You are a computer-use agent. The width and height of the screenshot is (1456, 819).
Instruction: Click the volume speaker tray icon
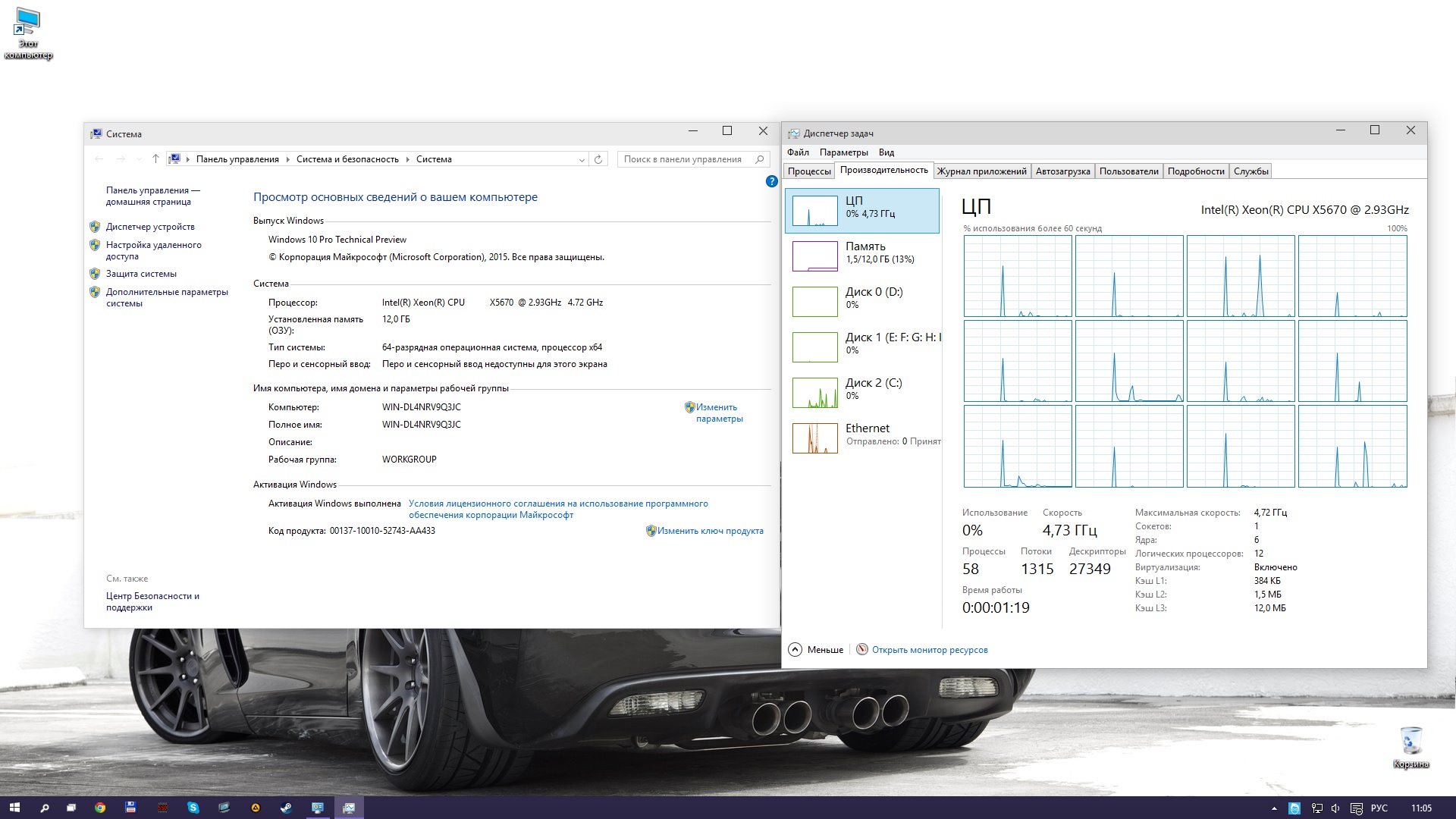click(x=1335, y=808)
